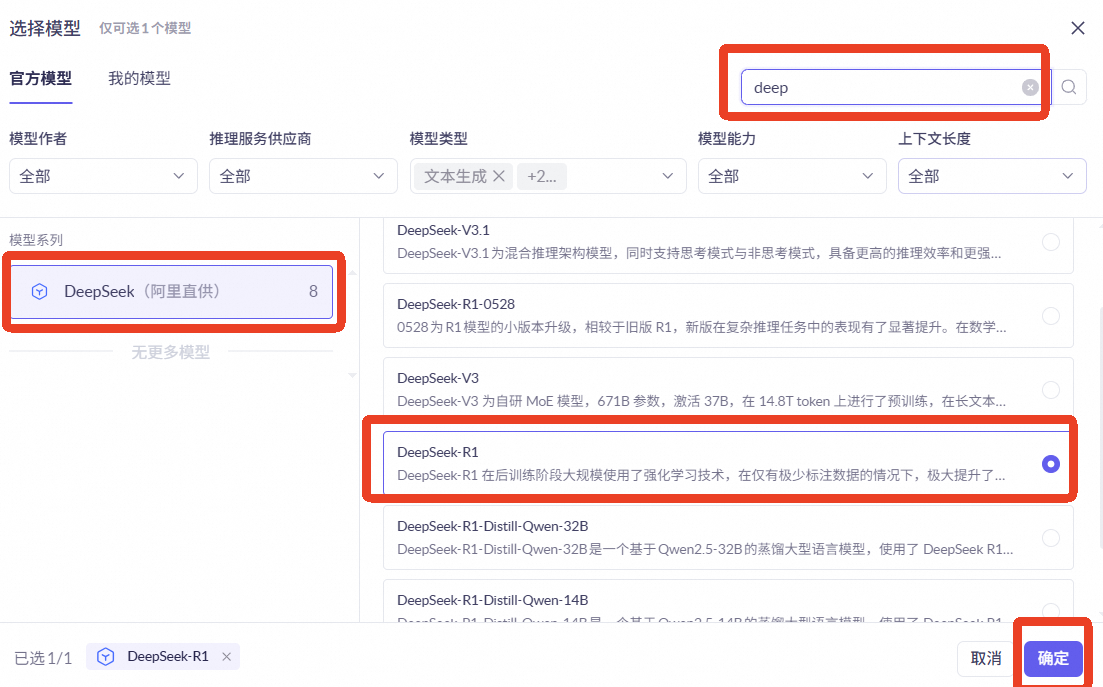1103x687 pixels.
Task: Click the 仅可选 1 个模型 hint text
Action: click(145, 28)
